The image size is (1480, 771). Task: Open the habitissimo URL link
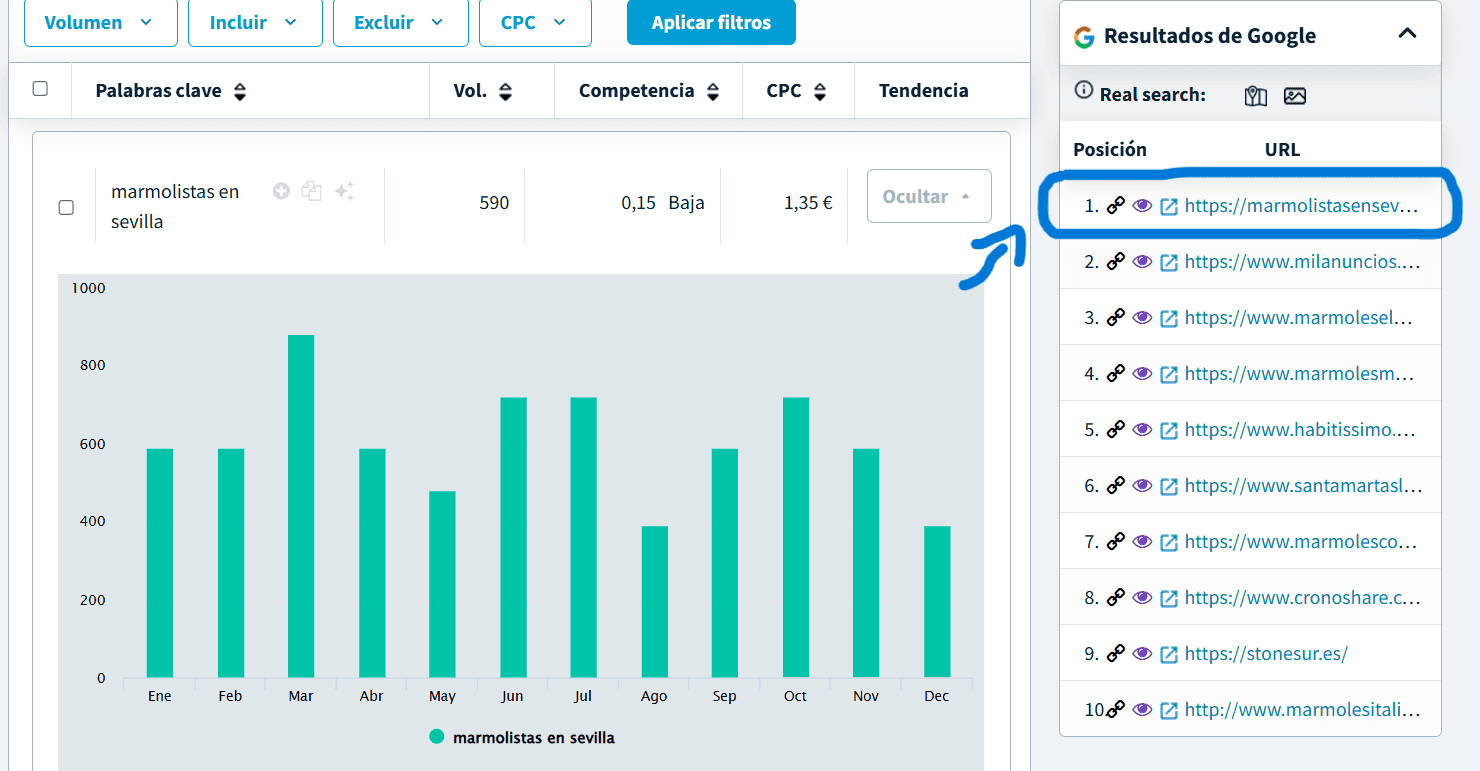(x=1301, y=430)
